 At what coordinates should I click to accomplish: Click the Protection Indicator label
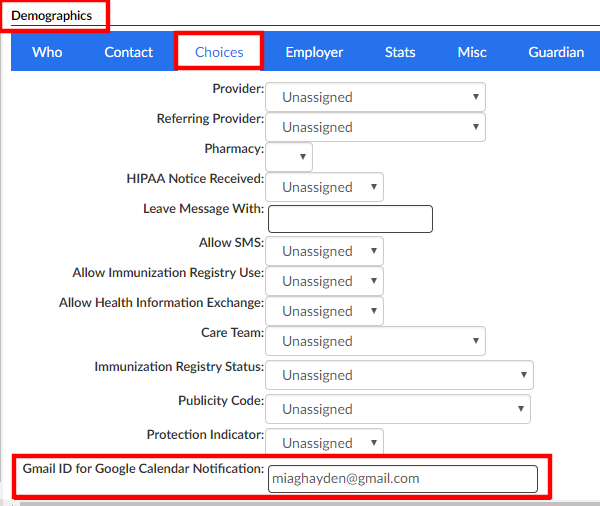pos(205,435)
